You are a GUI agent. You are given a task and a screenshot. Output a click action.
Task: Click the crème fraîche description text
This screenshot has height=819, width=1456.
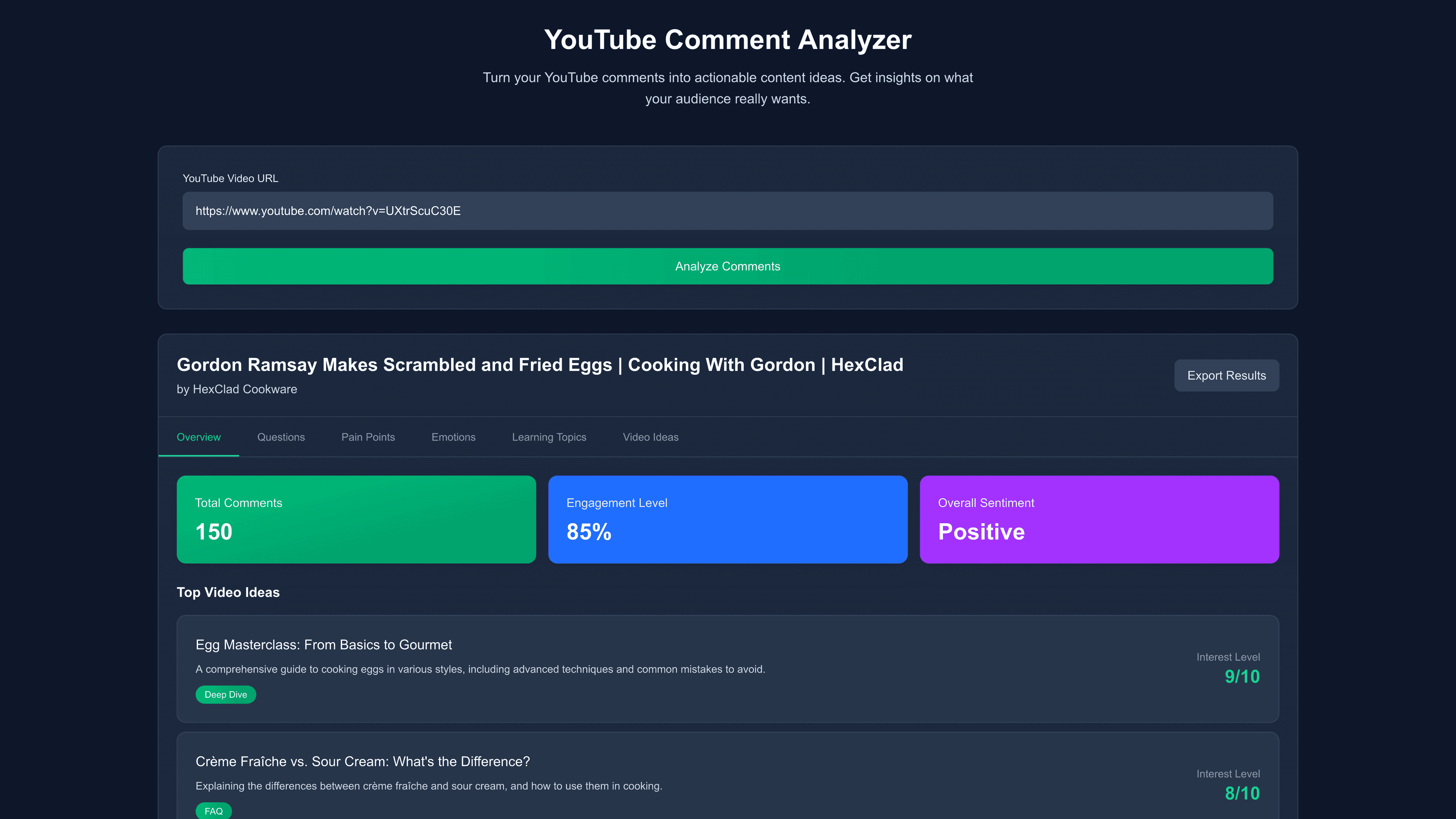tap(429, 786)
